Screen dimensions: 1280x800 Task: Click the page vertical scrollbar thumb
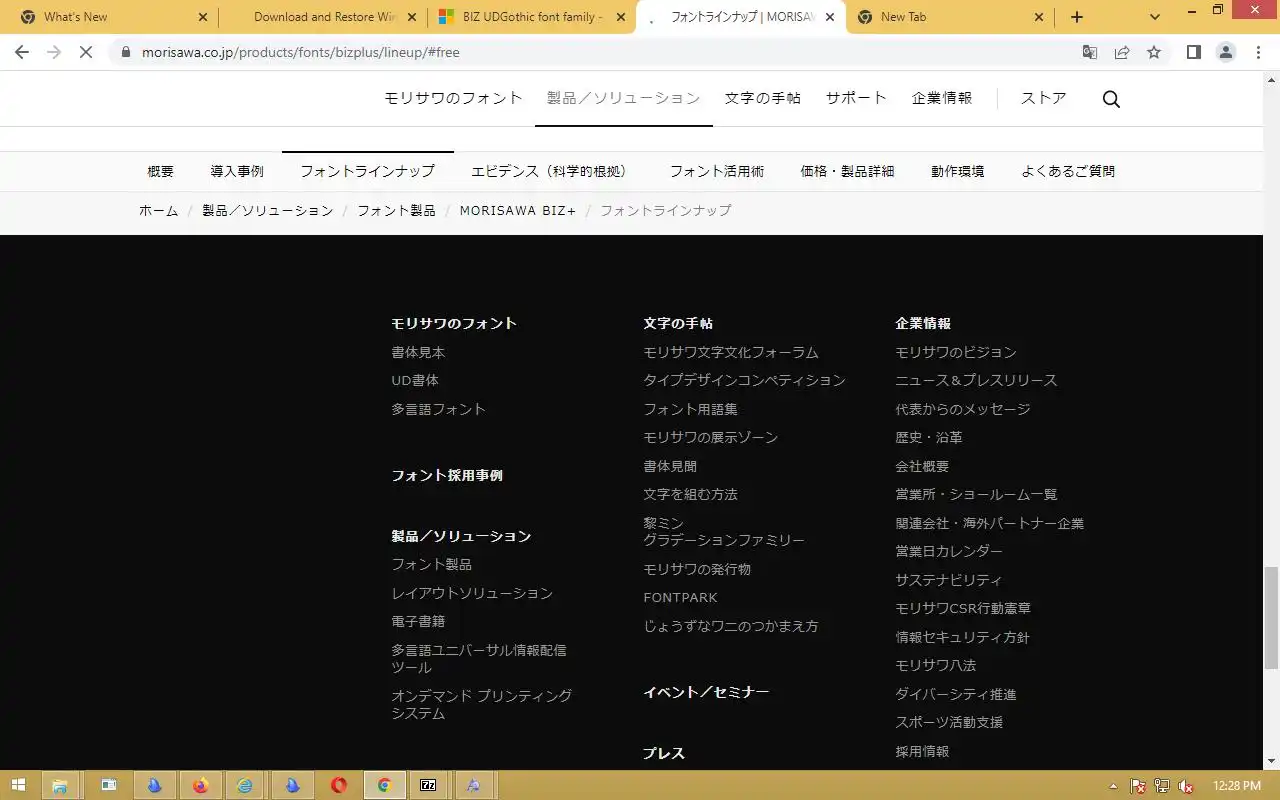(x=1271, y=617)
